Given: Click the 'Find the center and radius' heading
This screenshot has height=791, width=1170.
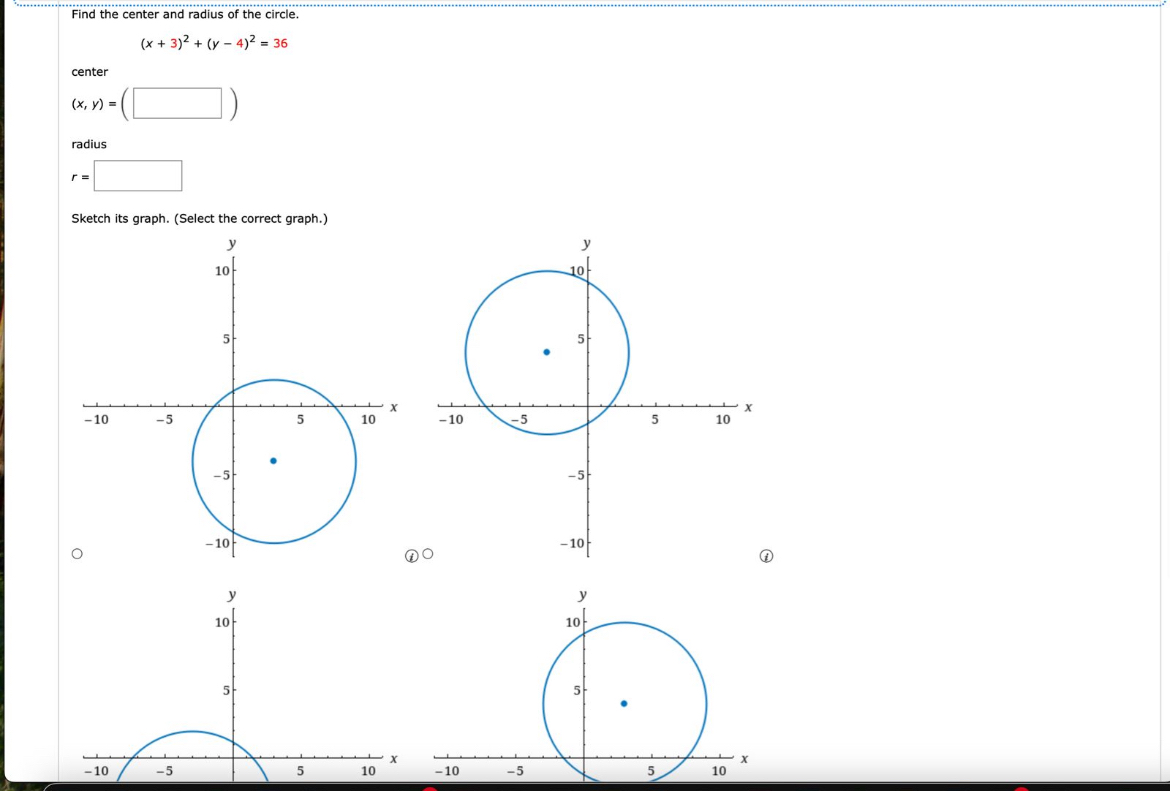Looking at the screenshot, I should click(184, 13).
